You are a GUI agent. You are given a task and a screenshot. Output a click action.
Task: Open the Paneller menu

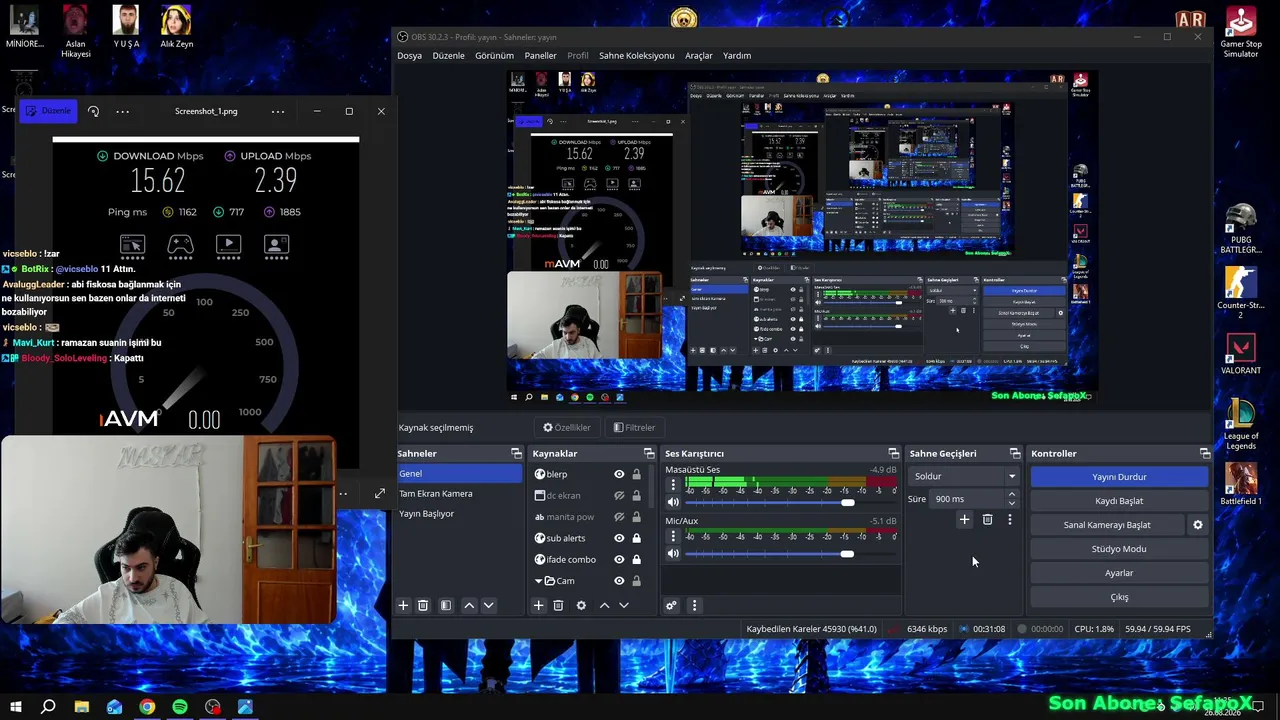(x=540, y=56)
